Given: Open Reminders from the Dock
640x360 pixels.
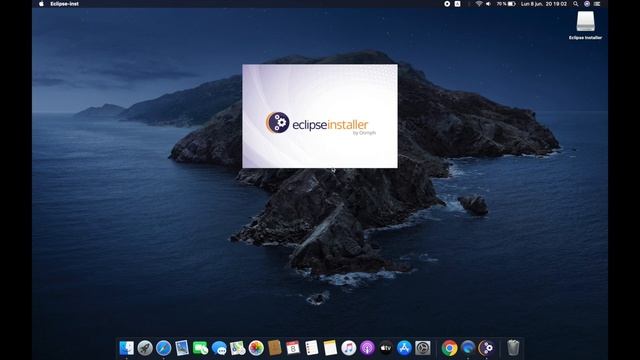Looking at the screenshot, I should (311, 348).
